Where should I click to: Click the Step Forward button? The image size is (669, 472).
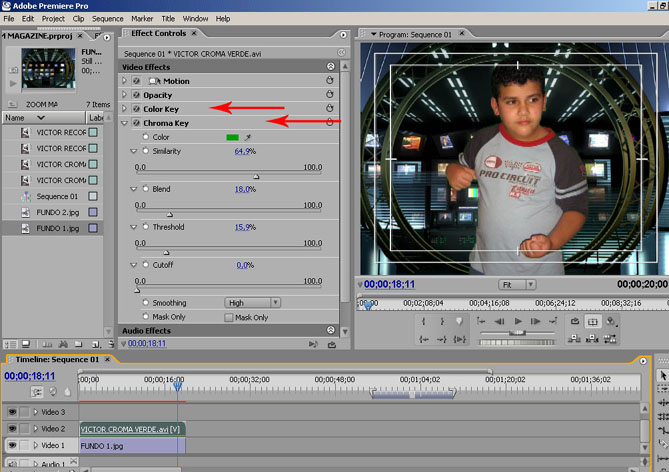(x=538, y=322)
